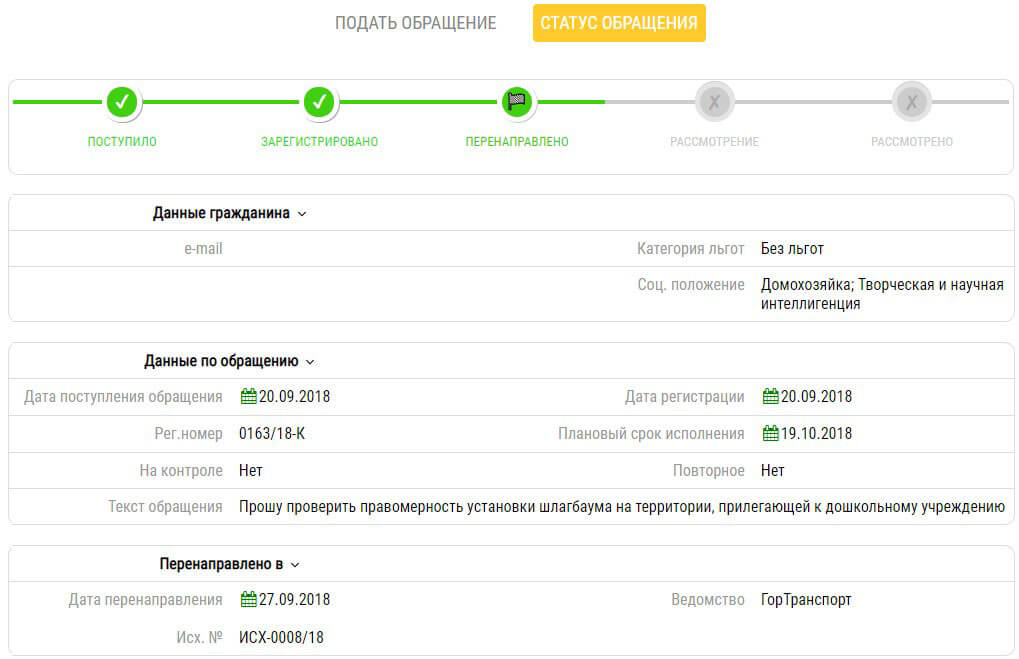The height and width of the screenshot is (659, 1019).
Task: Click calendar icon next to Дата поступления обращения
Action: [x=248, y=396]
